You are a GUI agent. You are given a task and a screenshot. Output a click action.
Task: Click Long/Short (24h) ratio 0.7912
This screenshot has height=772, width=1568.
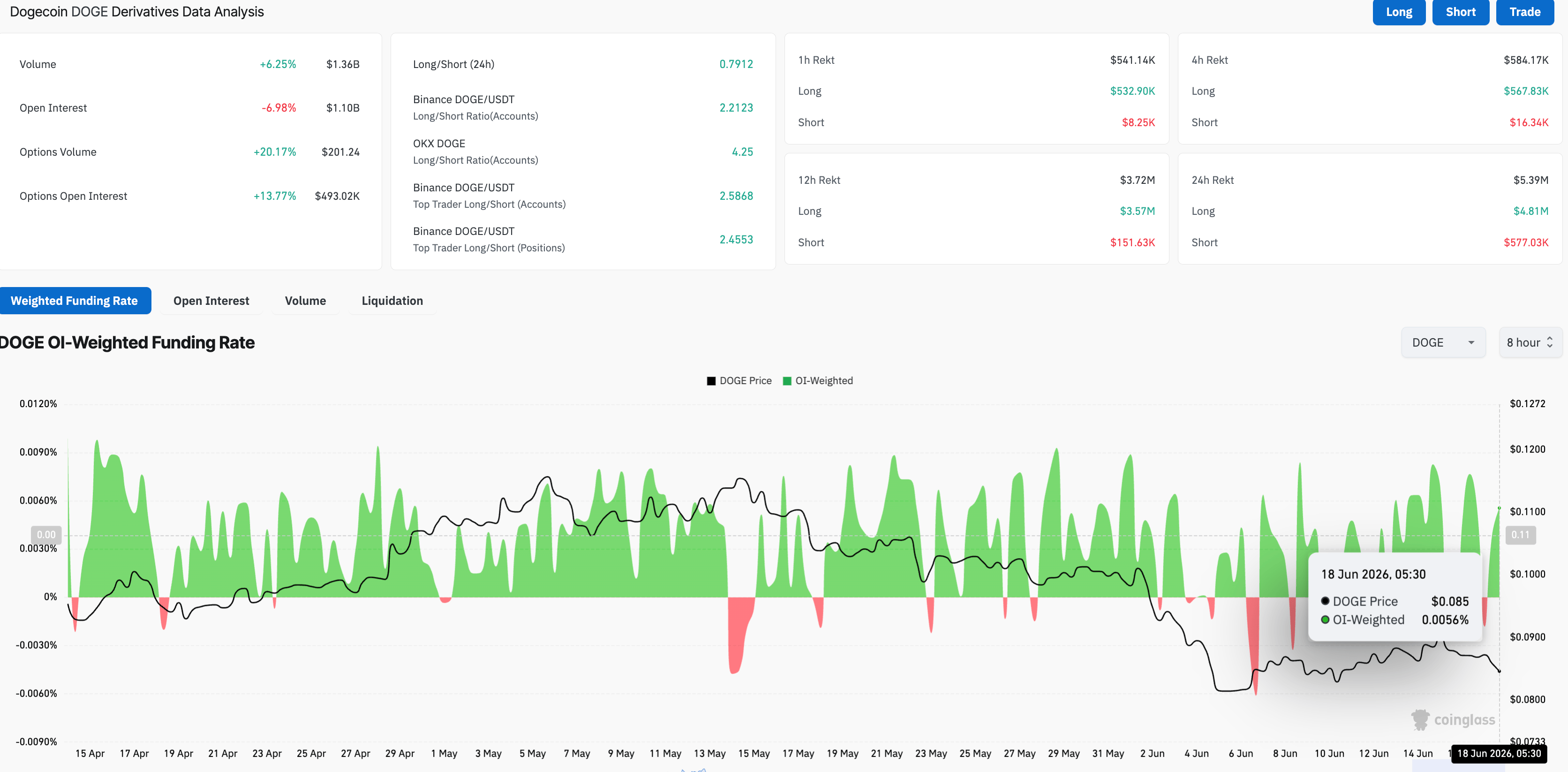pos(736,65)
